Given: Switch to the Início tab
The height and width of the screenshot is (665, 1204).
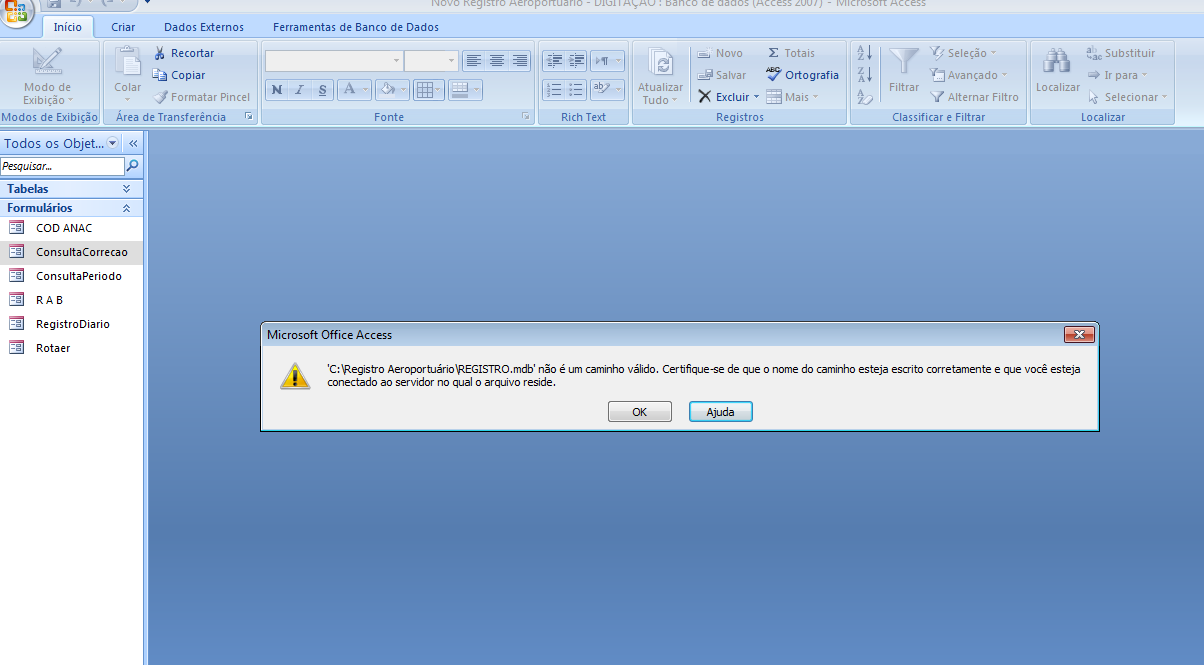Looking at the screenshot, I should click(68, 27).
